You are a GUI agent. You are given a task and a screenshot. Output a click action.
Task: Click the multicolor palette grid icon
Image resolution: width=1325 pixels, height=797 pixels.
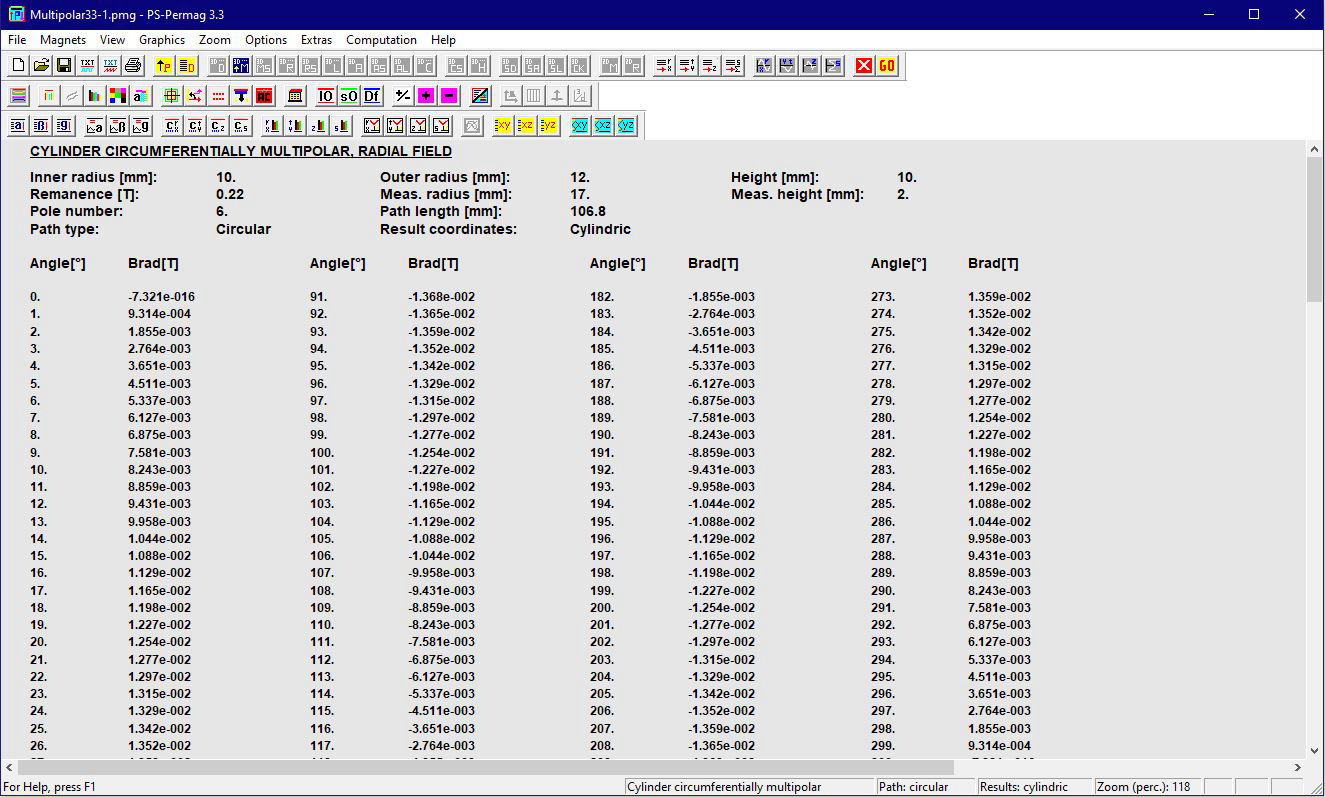(117, 96)
